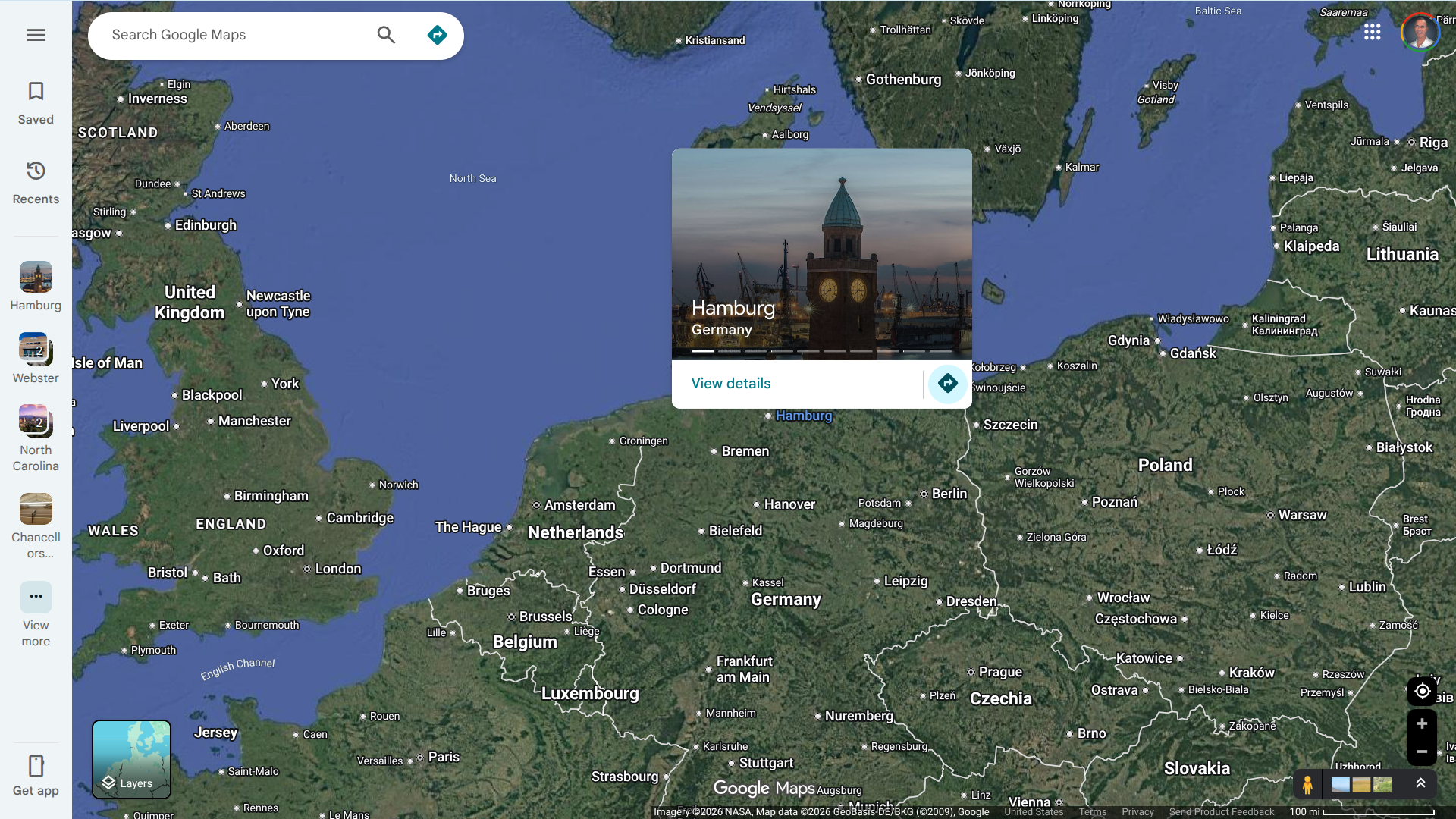Zoom in on the map
Viewport: 1456px width, 819px height.
coord(1422,723)
